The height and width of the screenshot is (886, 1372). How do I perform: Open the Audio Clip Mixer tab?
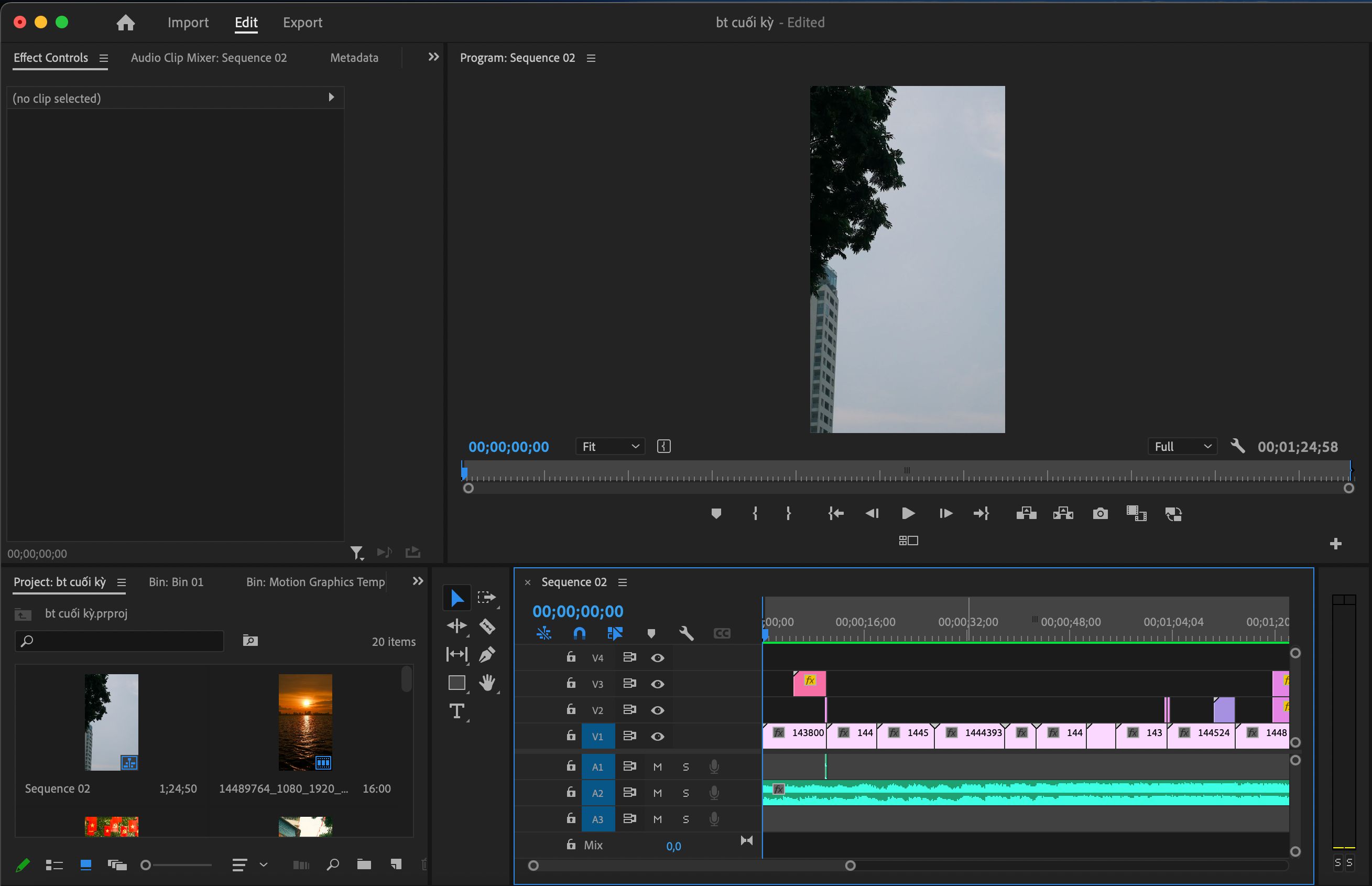coord(209,58)
